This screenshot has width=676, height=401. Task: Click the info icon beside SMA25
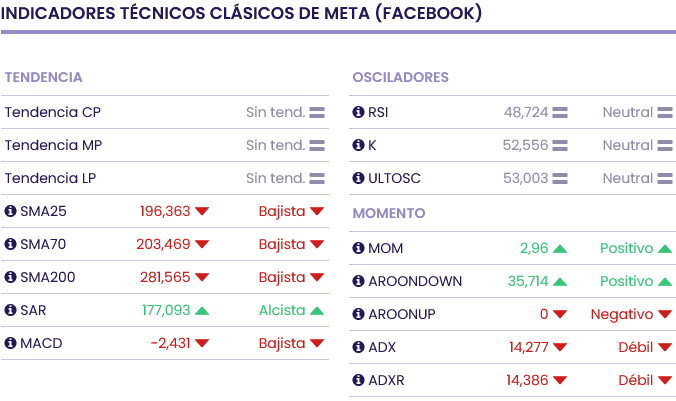(x=10, y=211)
